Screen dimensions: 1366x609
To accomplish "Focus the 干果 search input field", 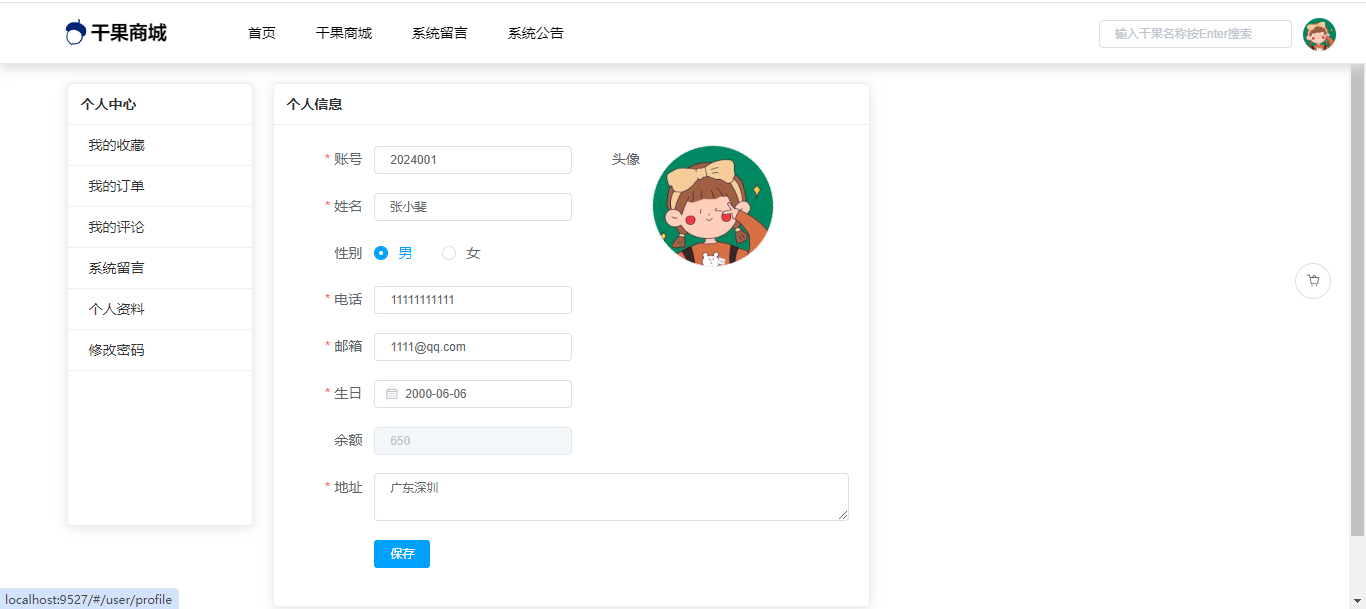I will click(x=1195, y=34).
